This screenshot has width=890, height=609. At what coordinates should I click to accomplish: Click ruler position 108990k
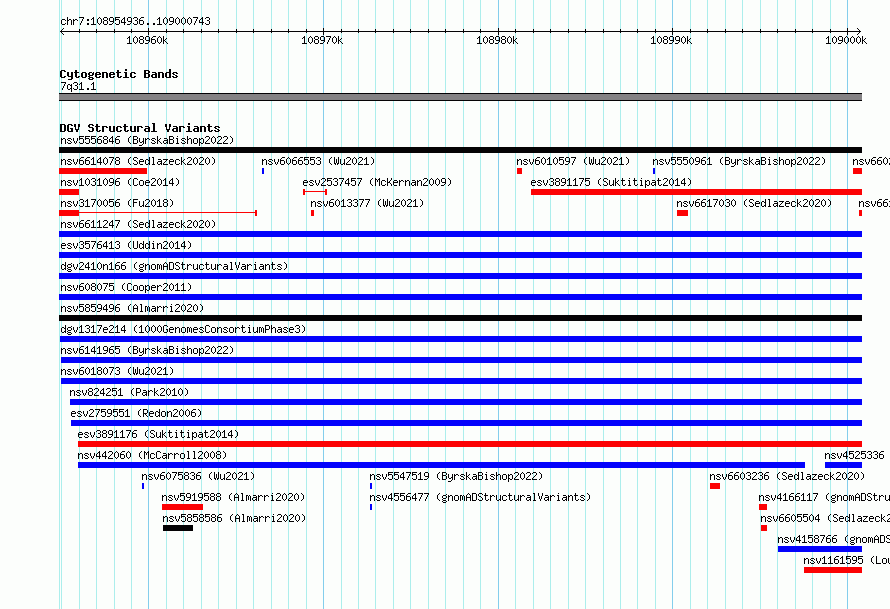(671, 40)
